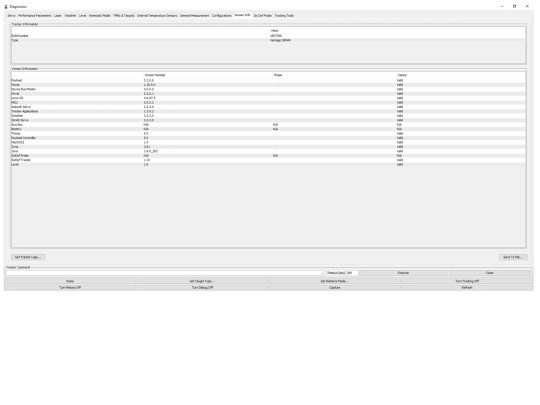Open the Configurations tab
Screen dimensions: 540x405
pyautogui.click(x=222, y=15)
